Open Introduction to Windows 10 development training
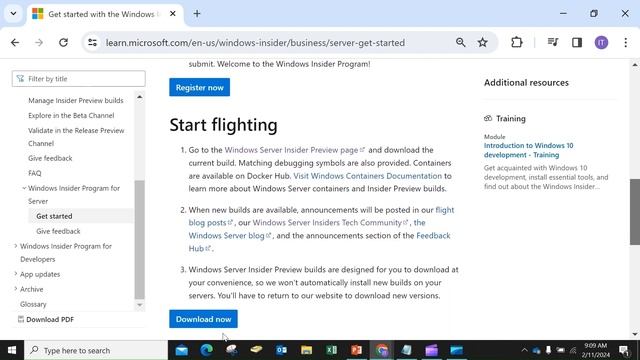The width and height of the screenshot is (640, 360). [529, 150]
